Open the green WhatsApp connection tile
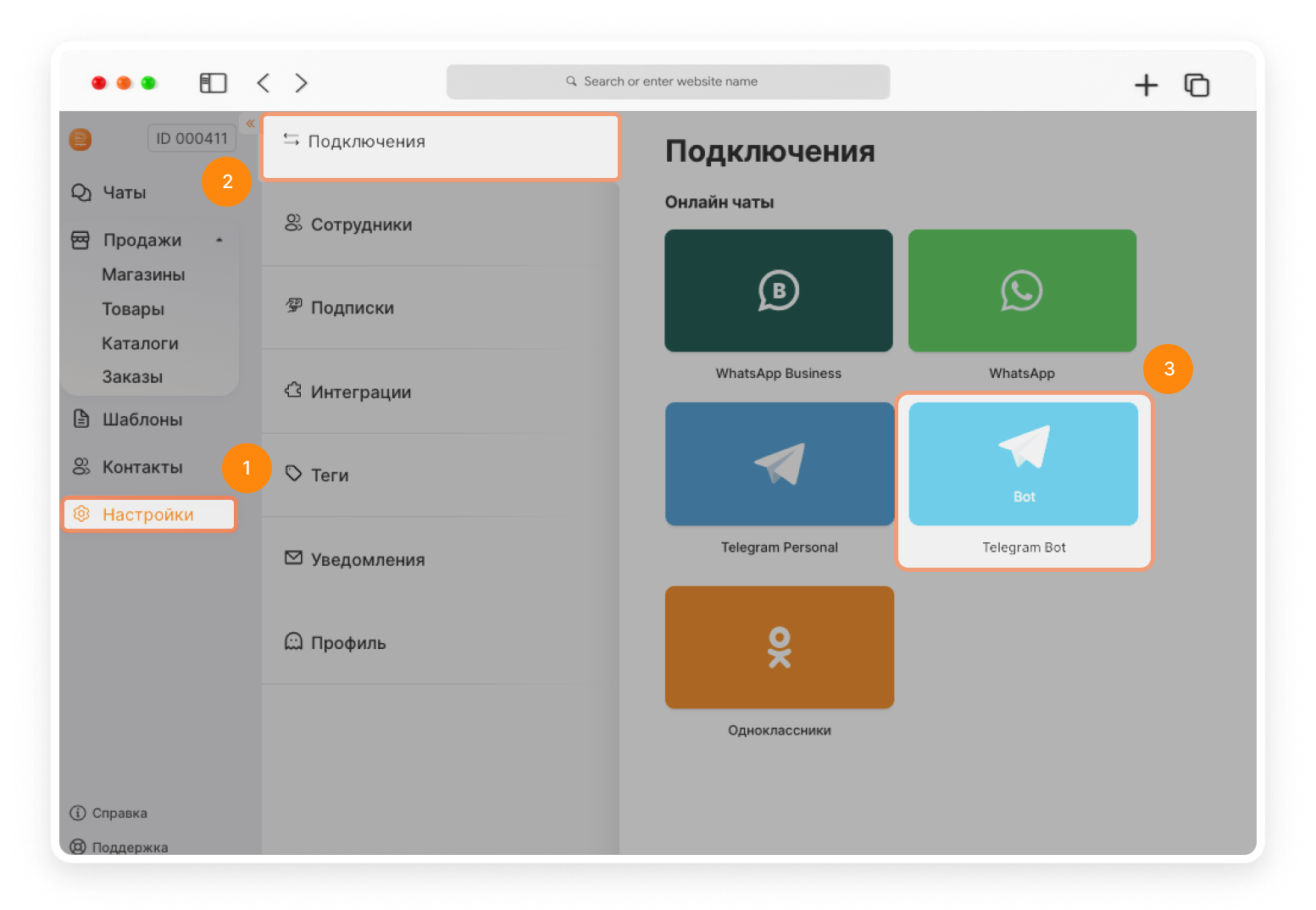This screenshot has height=910, width=1316. click(1022, 291)
